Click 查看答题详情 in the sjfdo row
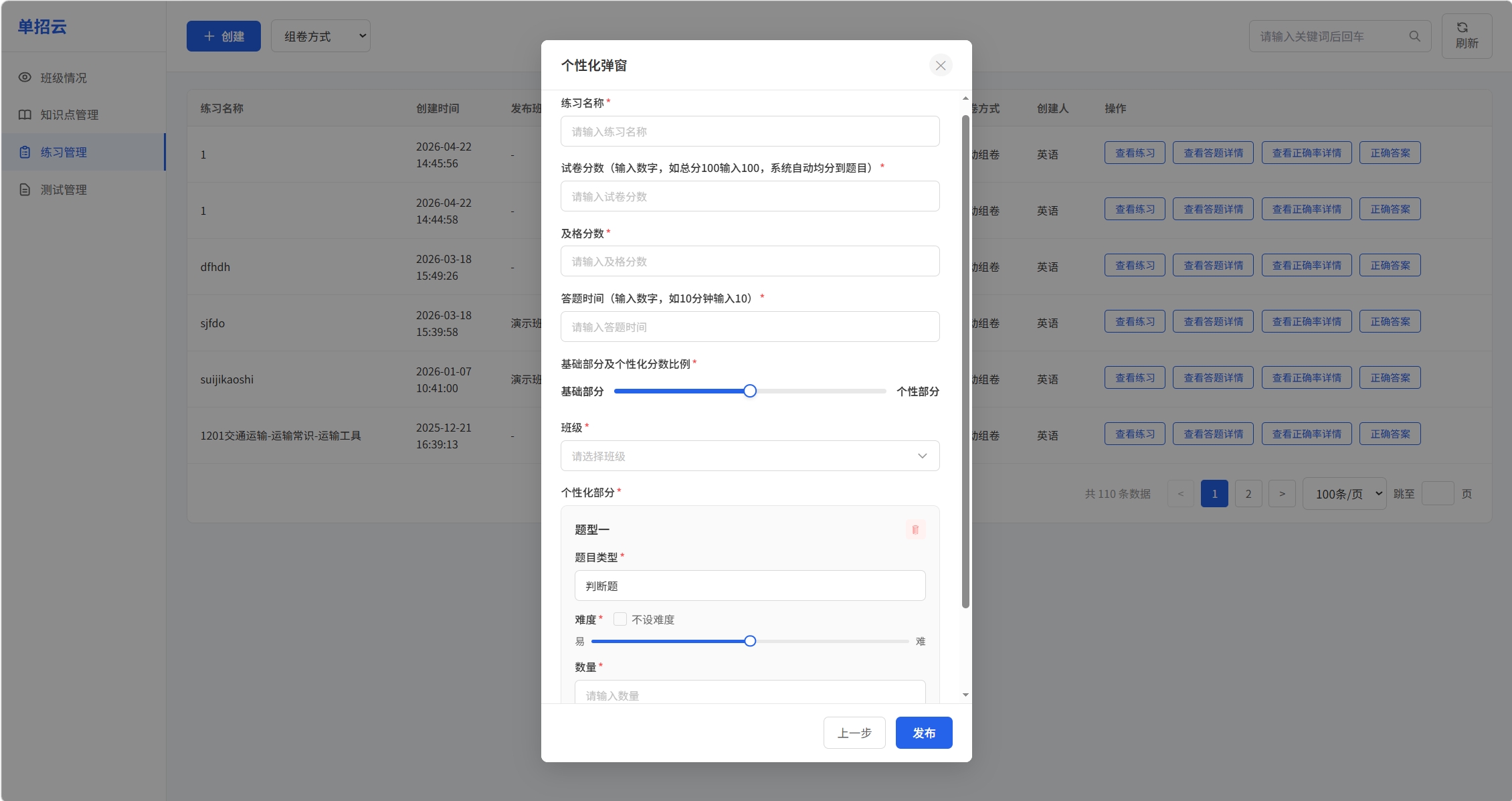Screen dimensions: 1512x801 click(1213, 322)
